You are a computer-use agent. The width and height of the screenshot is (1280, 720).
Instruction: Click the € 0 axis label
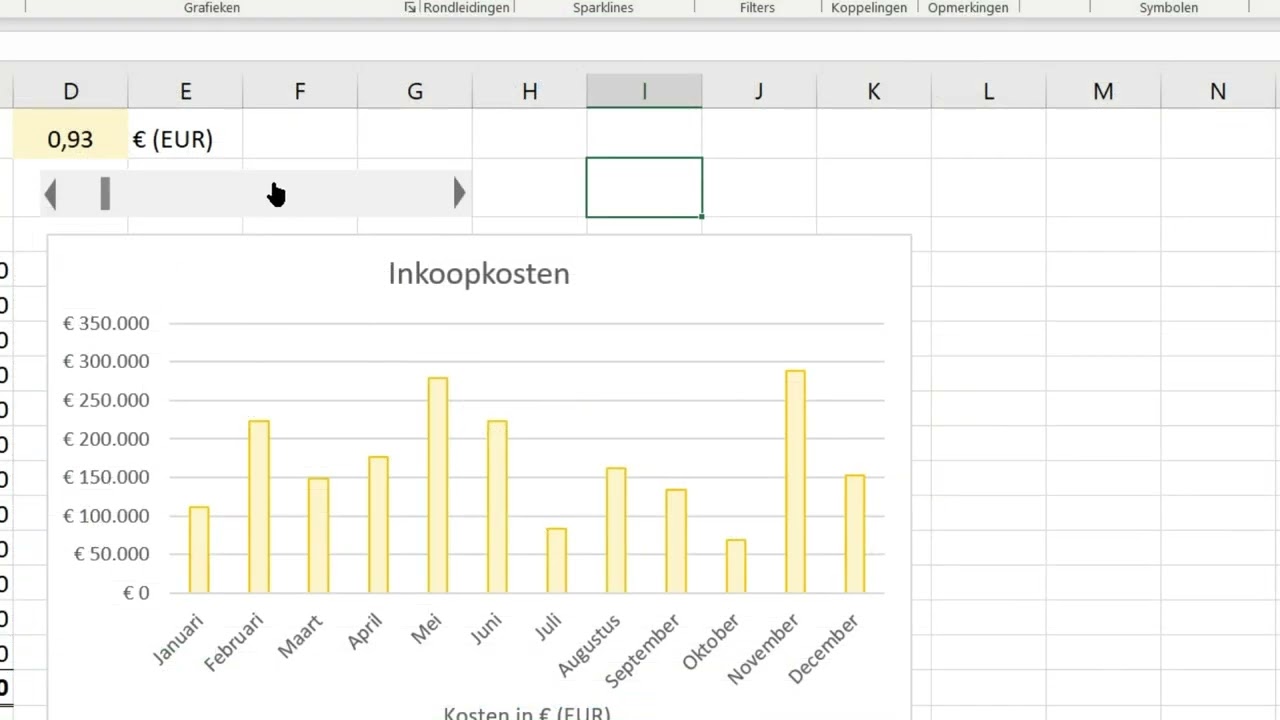click(x=136, y=593)
